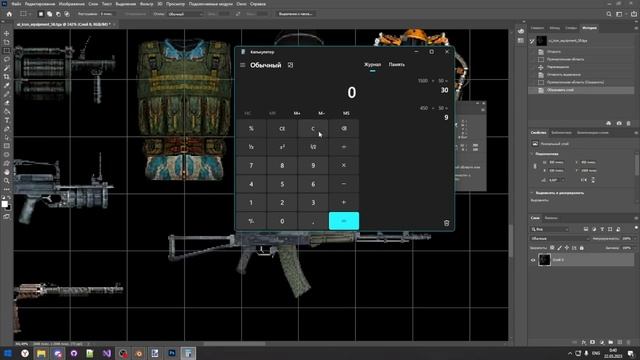
Task: Choose Add to selection mode icon
Action: pos(49,14)
